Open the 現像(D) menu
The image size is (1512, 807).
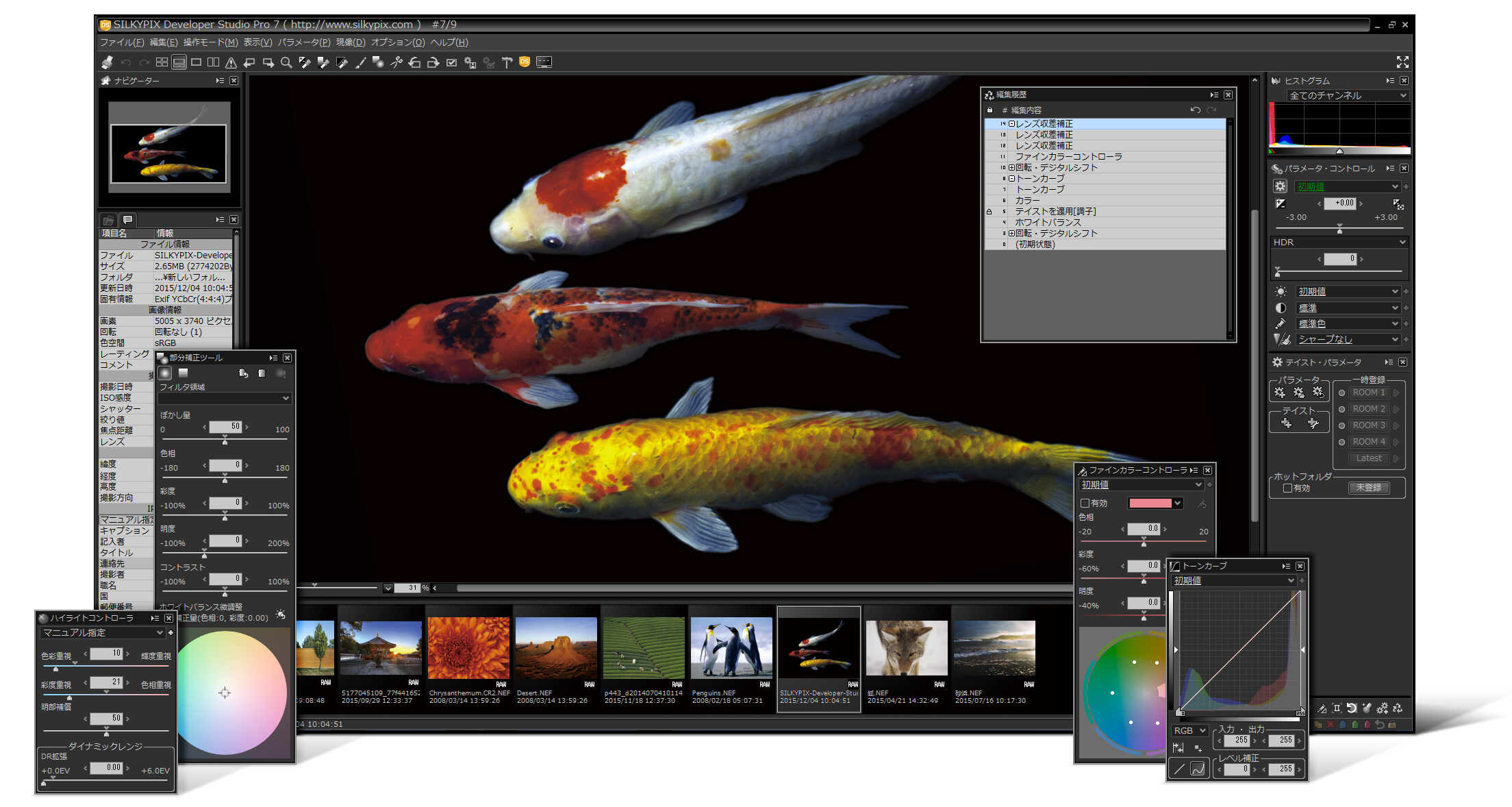coord(351,42)
